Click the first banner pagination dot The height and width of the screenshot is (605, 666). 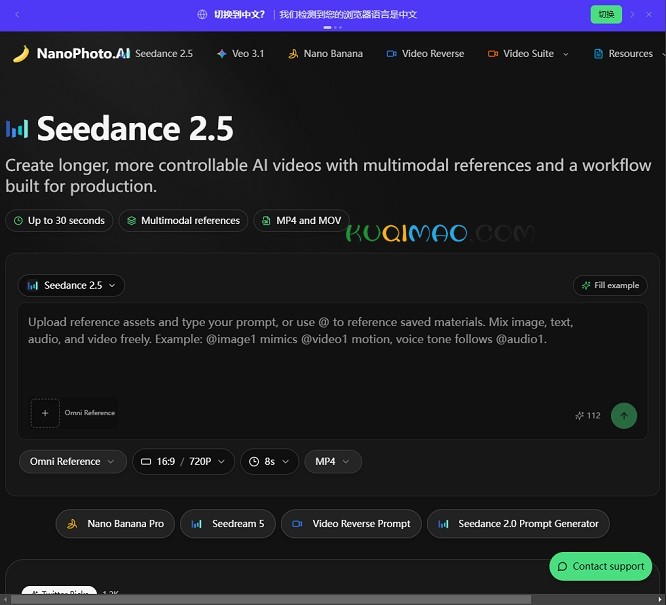[327, 27]
